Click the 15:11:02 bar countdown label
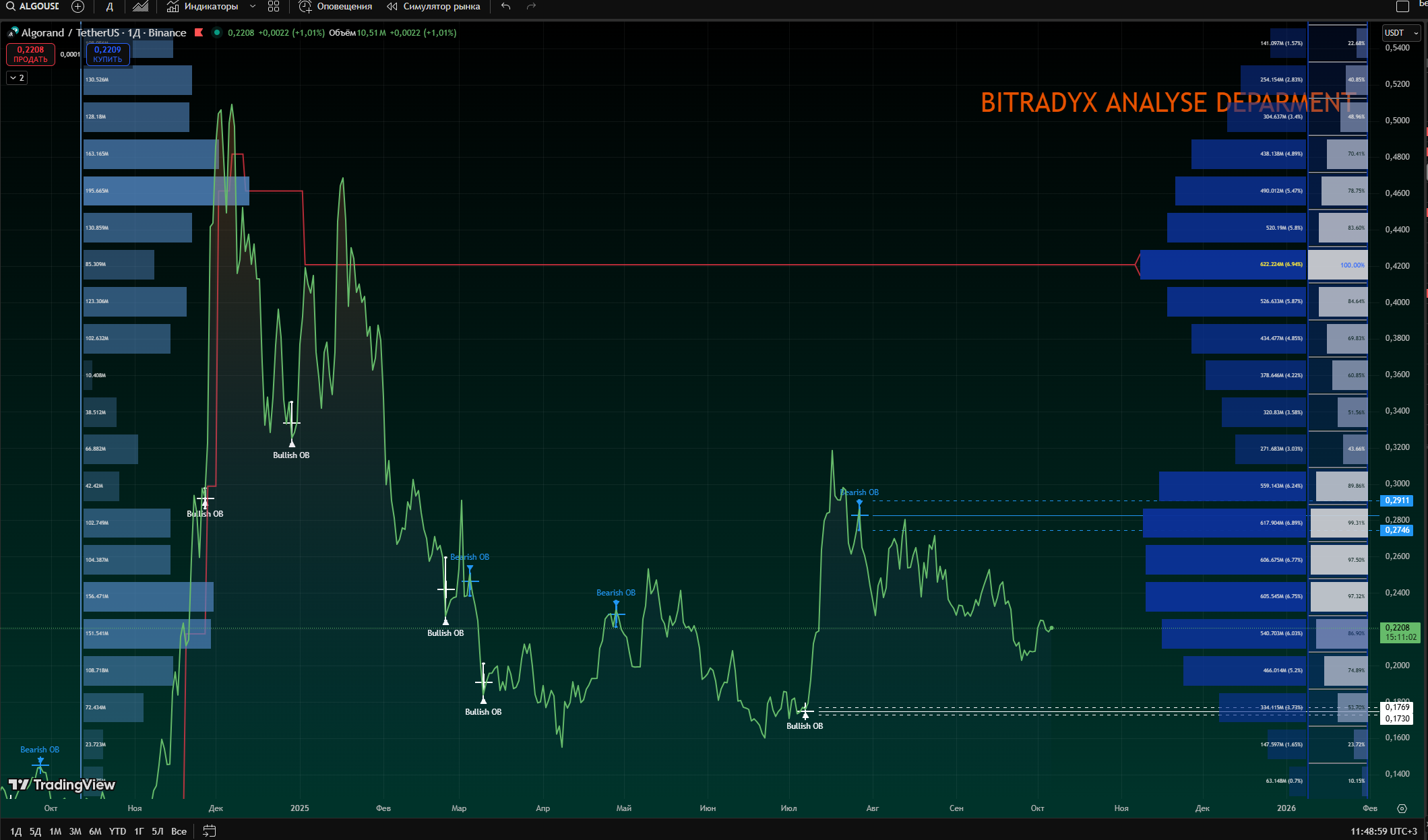This screenshot has width=1428, height=840. (1400, 637)
